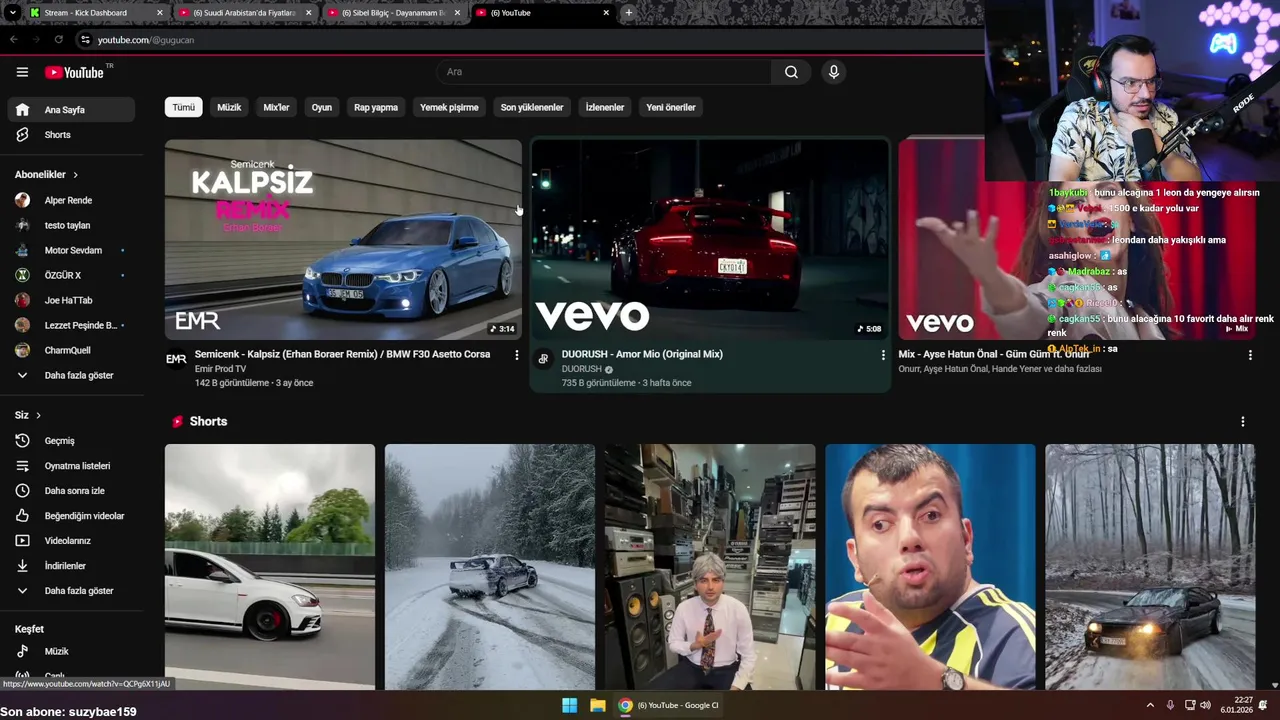Click the search magnifier button
This screenshot has height=720, width=1280.
point(791,72)
